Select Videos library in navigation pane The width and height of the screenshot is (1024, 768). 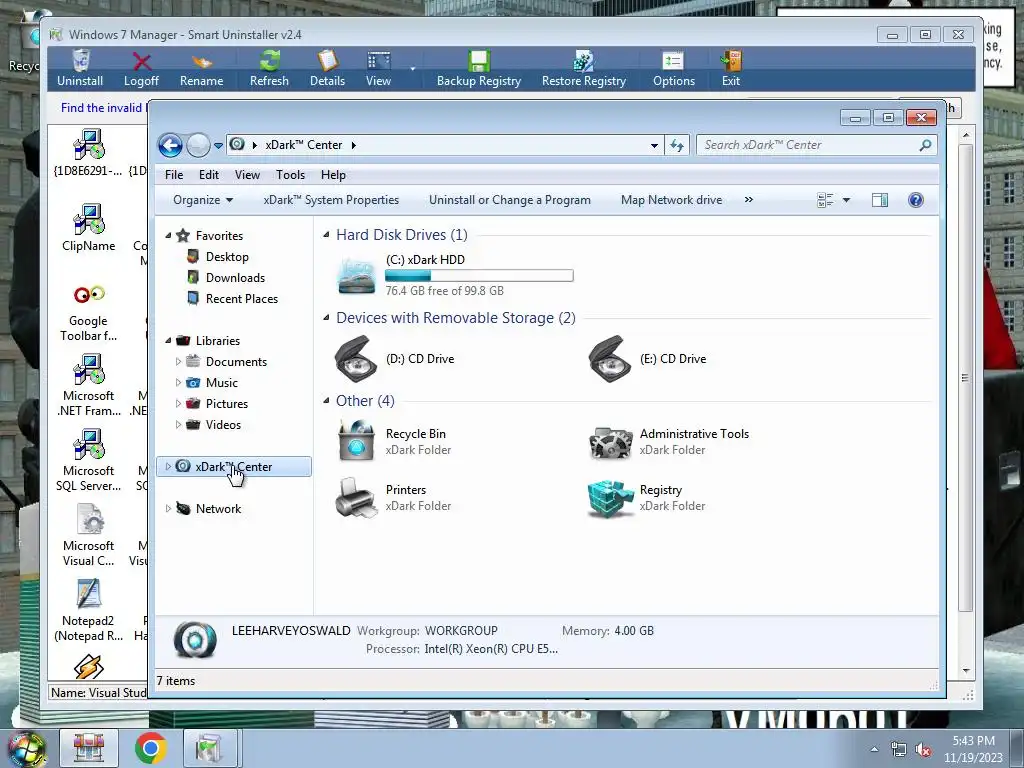tap(223, 425)
